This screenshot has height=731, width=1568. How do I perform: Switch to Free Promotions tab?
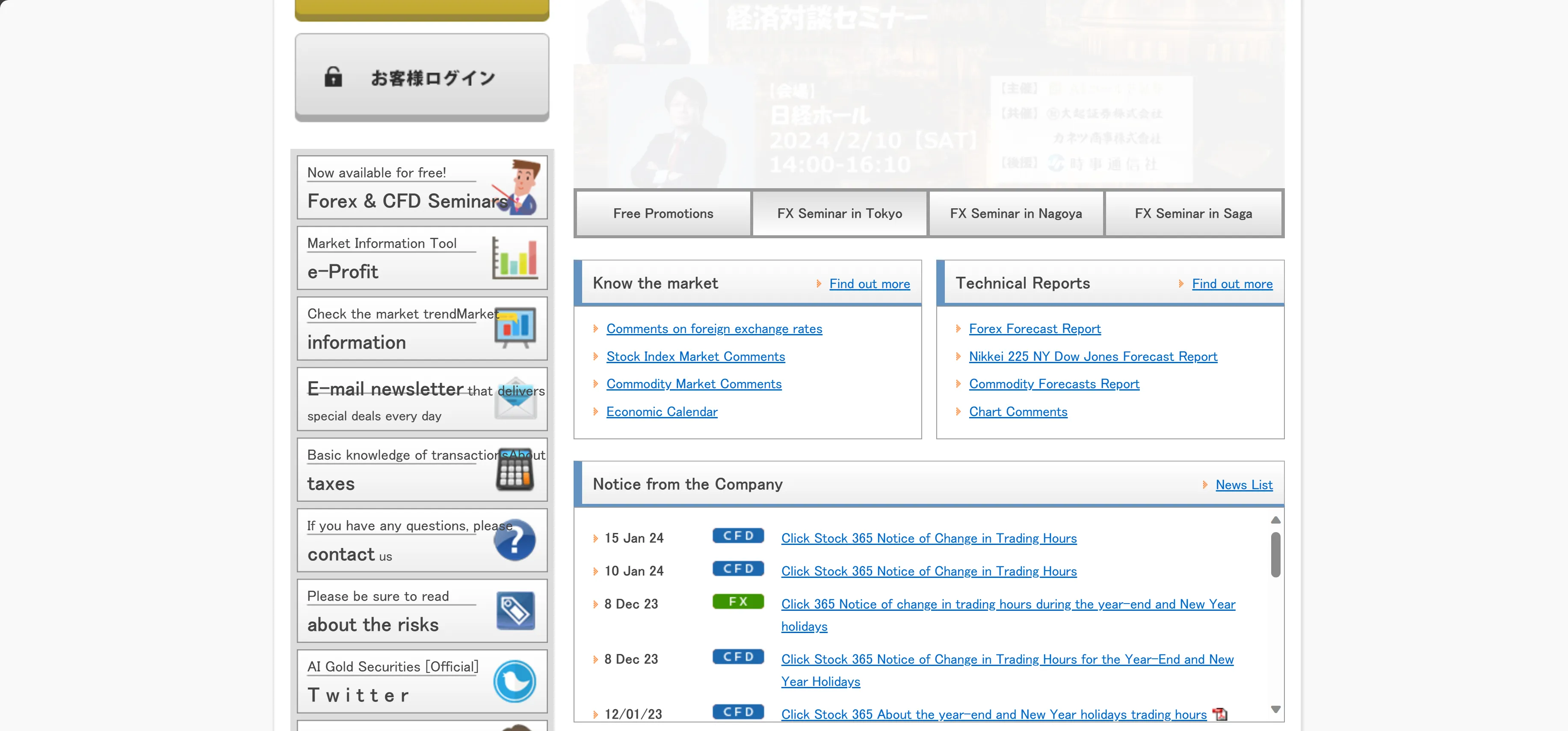(x=663, y=213)
